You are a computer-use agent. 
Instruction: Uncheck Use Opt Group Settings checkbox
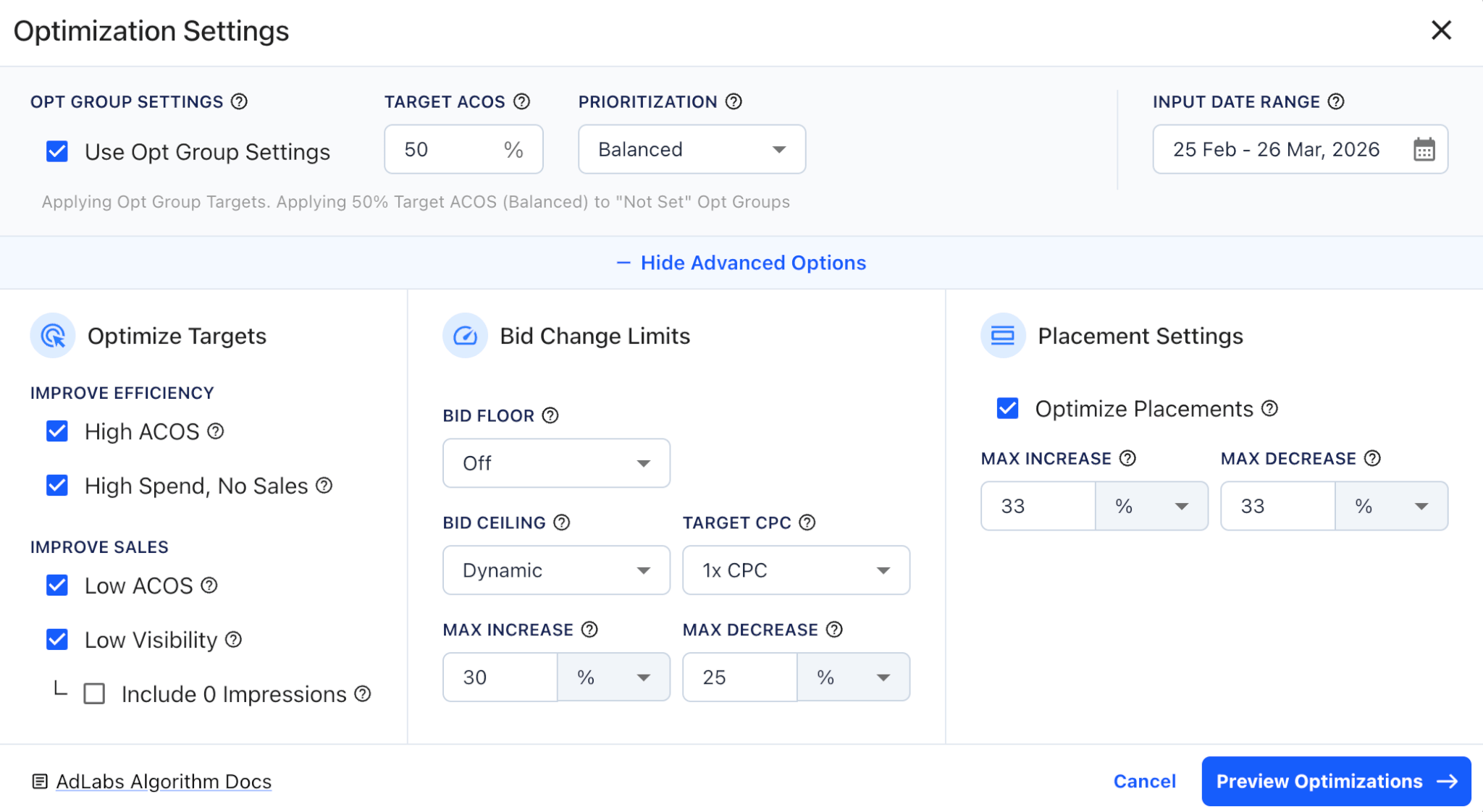pos(57,151)
